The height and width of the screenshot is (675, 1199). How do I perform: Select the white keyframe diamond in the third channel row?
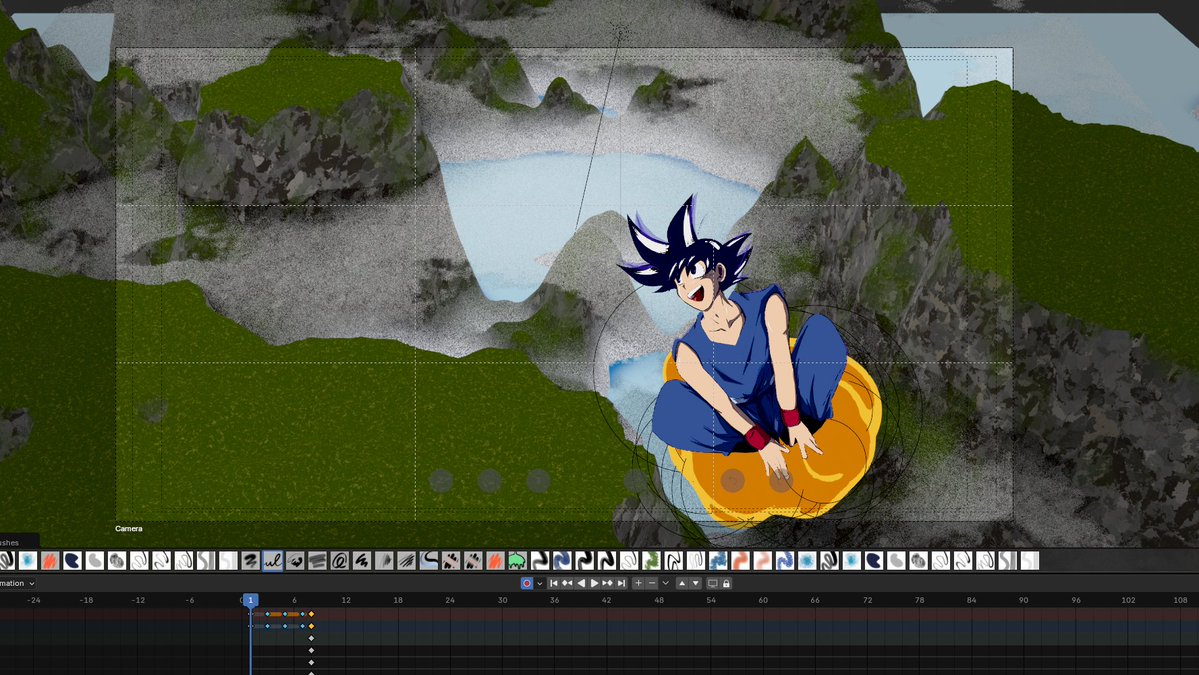[311, 638]
